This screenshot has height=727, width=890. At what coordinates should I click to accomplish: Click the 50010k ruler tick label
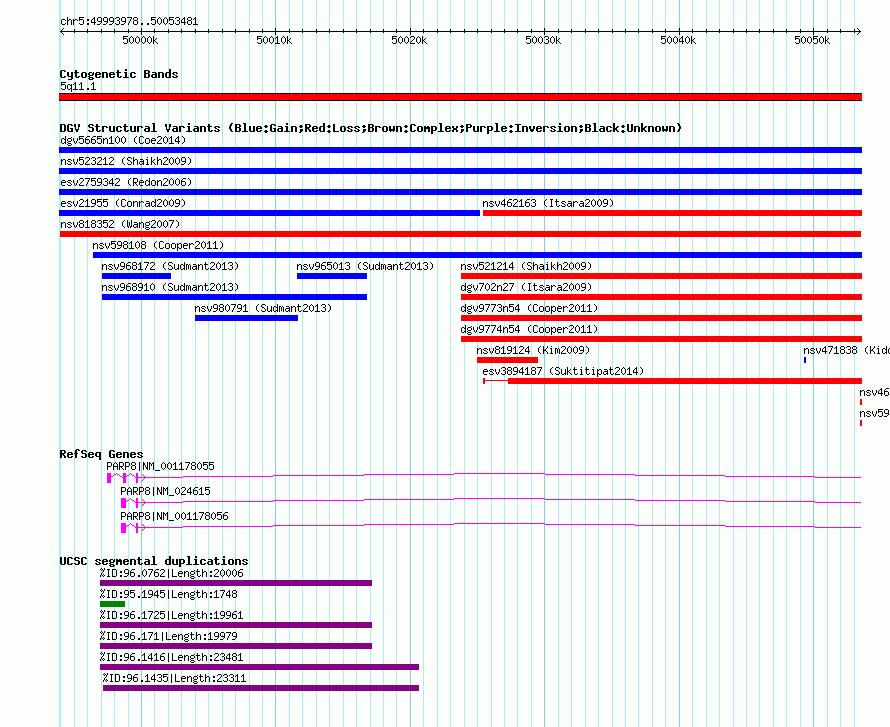(274, 40)
